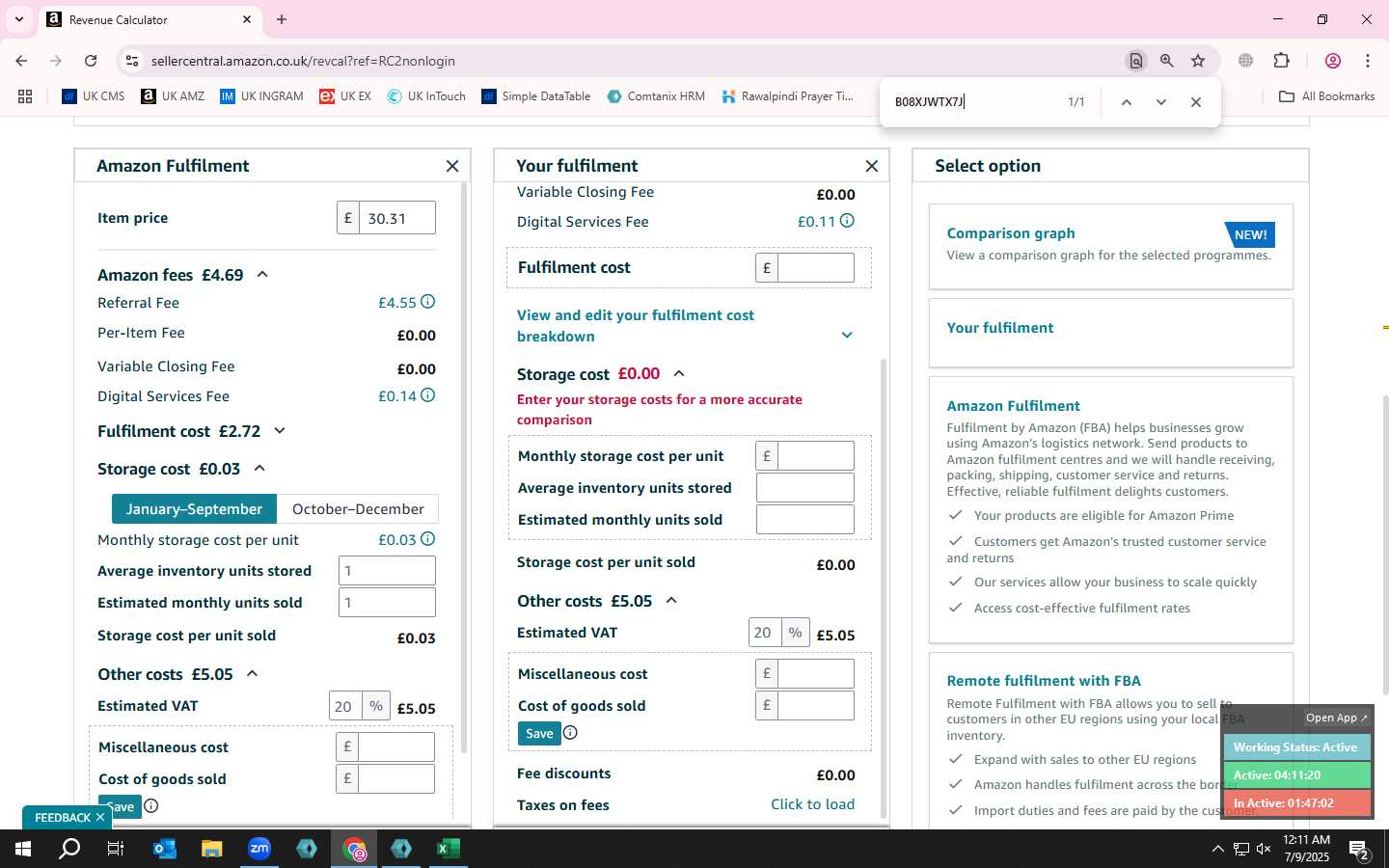The width and height of the screenshot is (1389, 868).
Task: Click info icon beside Amazon Fulfilment Save button
Action: click(x=151, y=806)
